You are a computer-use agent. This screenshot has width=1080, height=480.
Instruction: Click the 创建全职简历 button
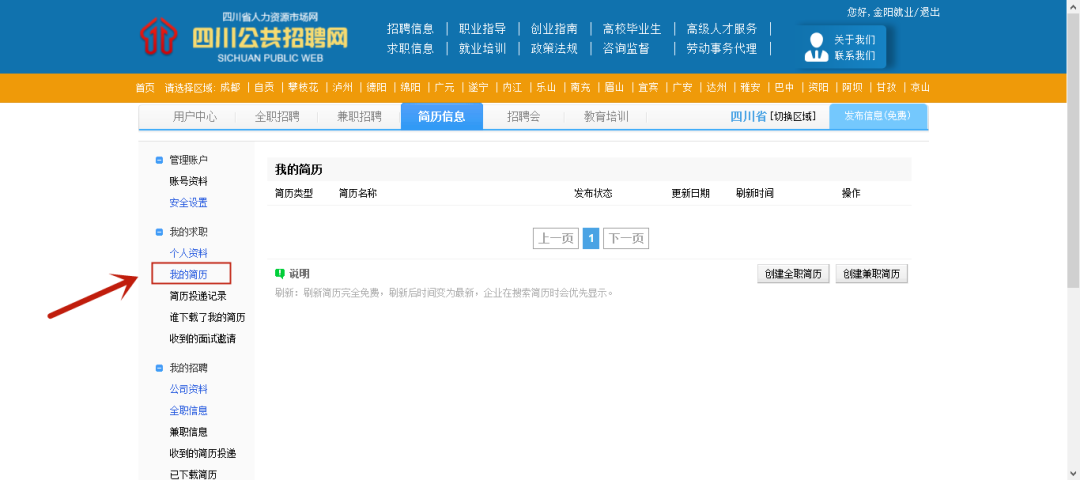pyautogui.click(x=793, y=274)
